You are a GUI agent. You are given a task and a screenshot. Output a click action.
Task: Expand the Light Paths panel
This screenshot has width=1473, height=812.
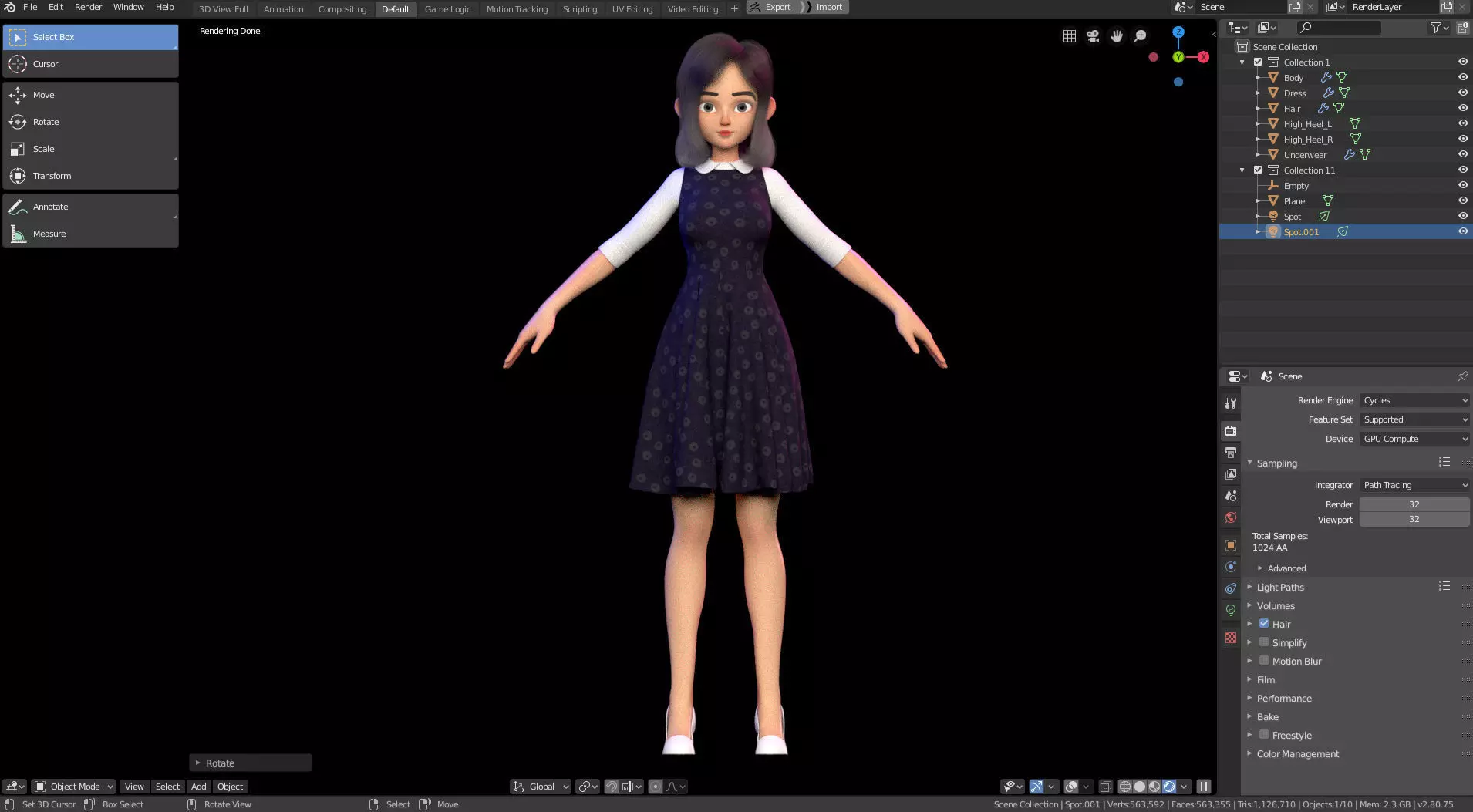(x=1280, y=587)
